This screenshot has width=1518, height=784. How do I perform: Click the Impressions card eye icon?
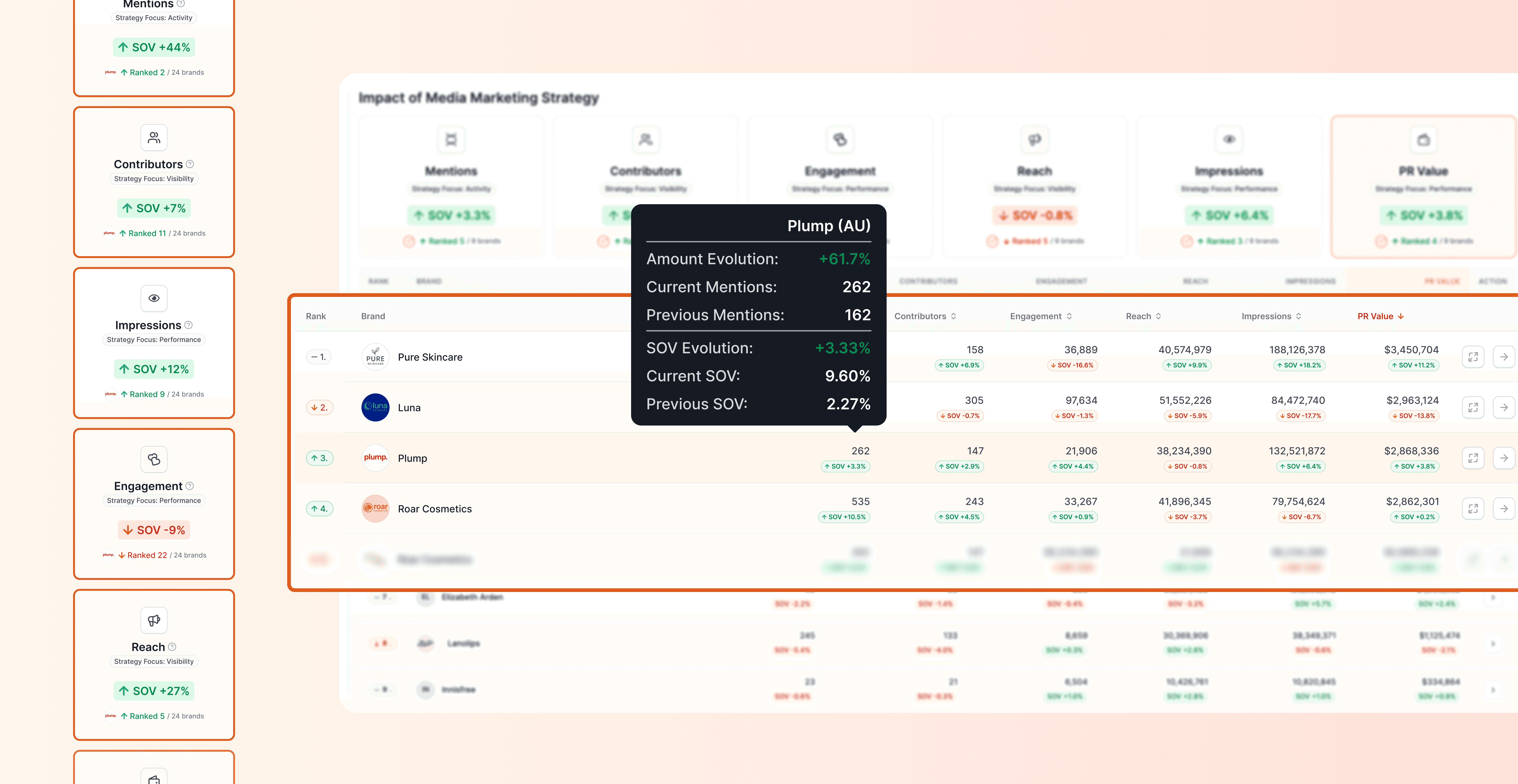coord(154,299)
